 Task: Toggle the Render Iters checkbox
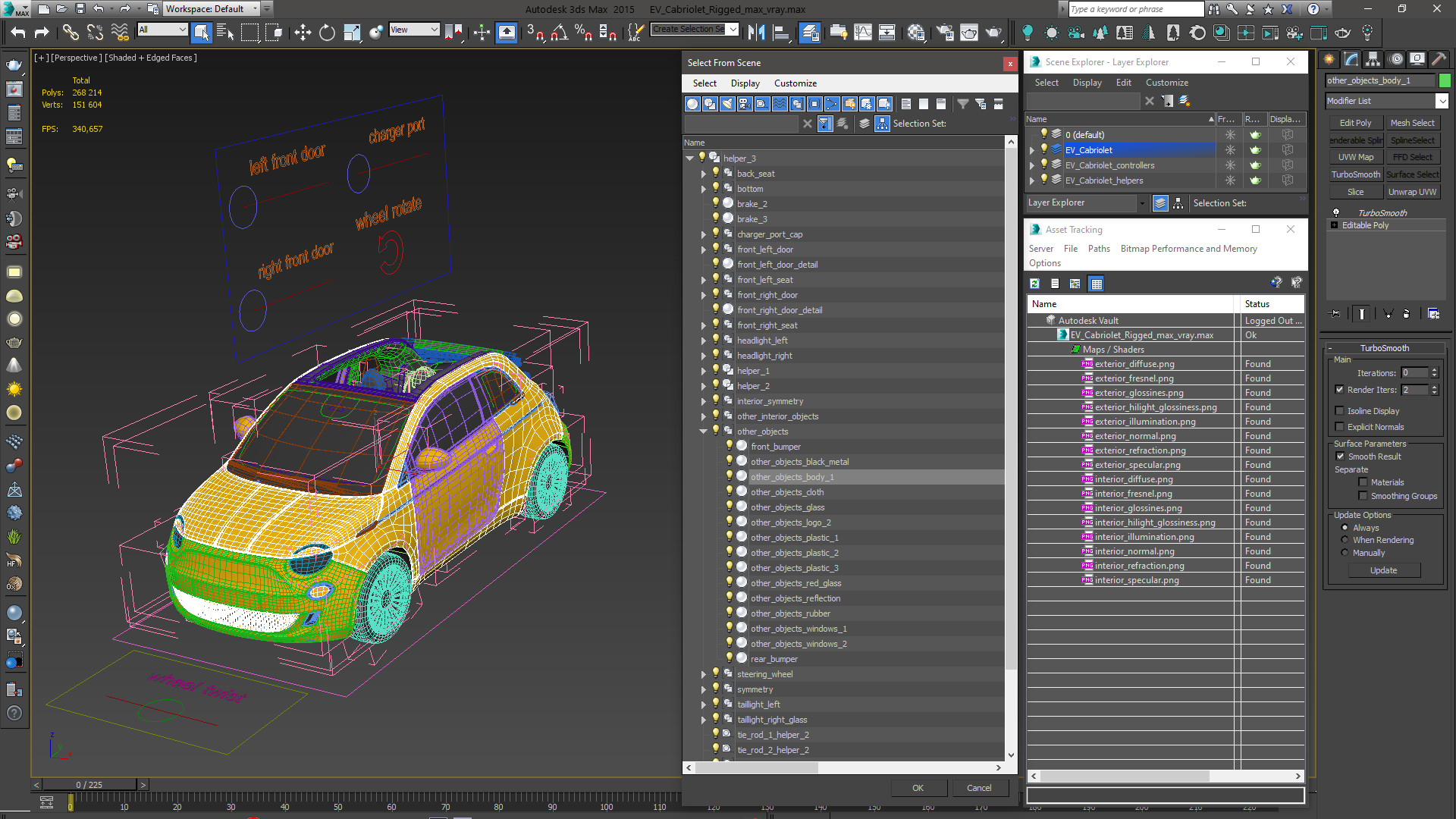point(1340,390)
